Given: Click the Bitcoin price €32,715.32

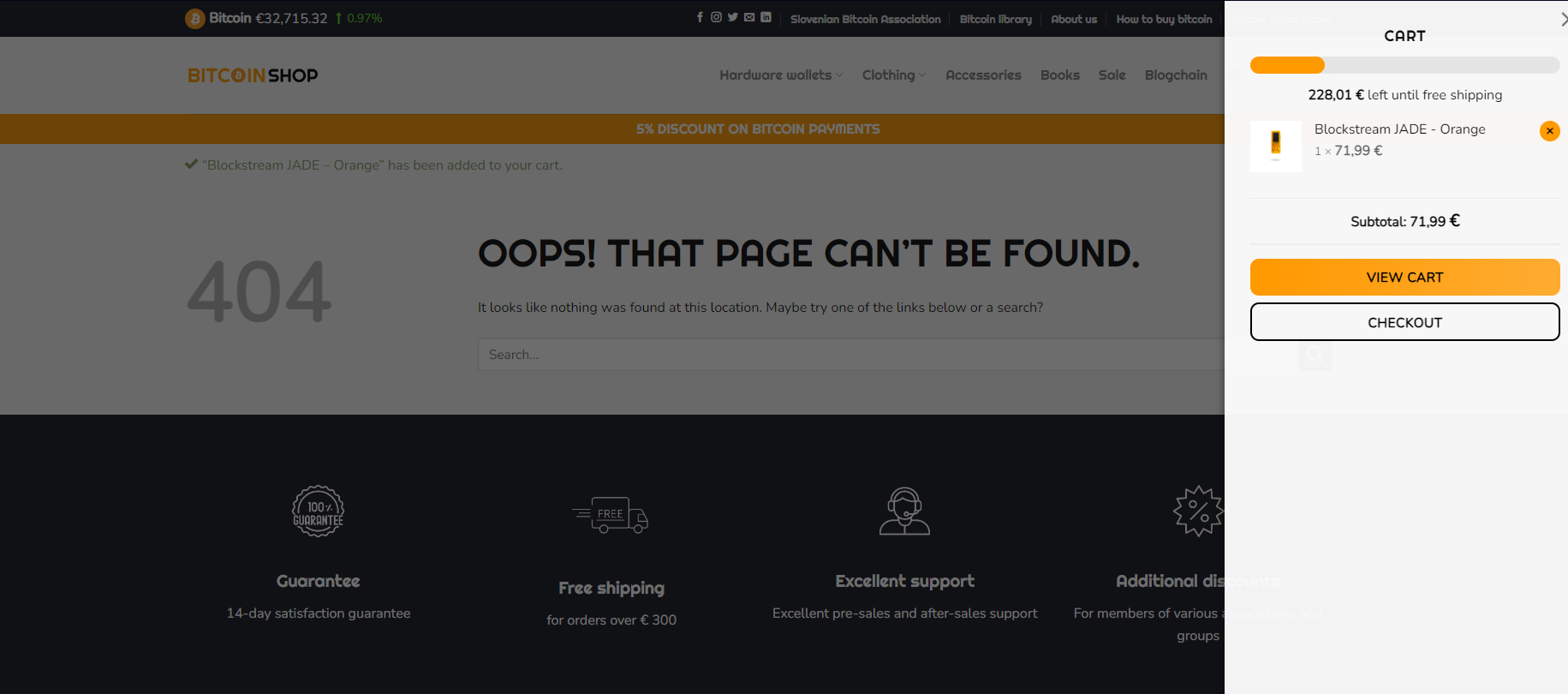Looking at the screenshot, I should click(x=291, y=19).
